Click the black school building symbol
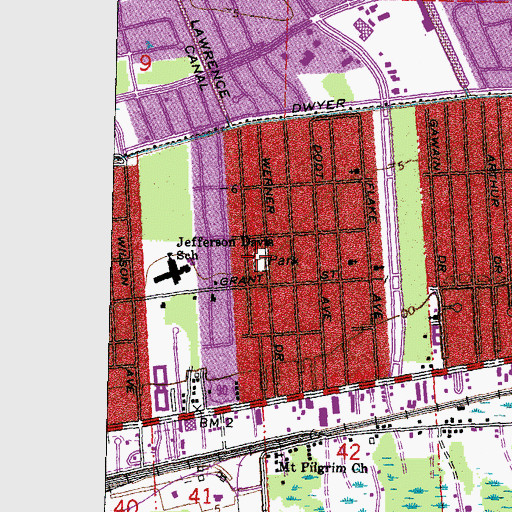Viewport: 512px width, 512px height. [x=172, y=271]
